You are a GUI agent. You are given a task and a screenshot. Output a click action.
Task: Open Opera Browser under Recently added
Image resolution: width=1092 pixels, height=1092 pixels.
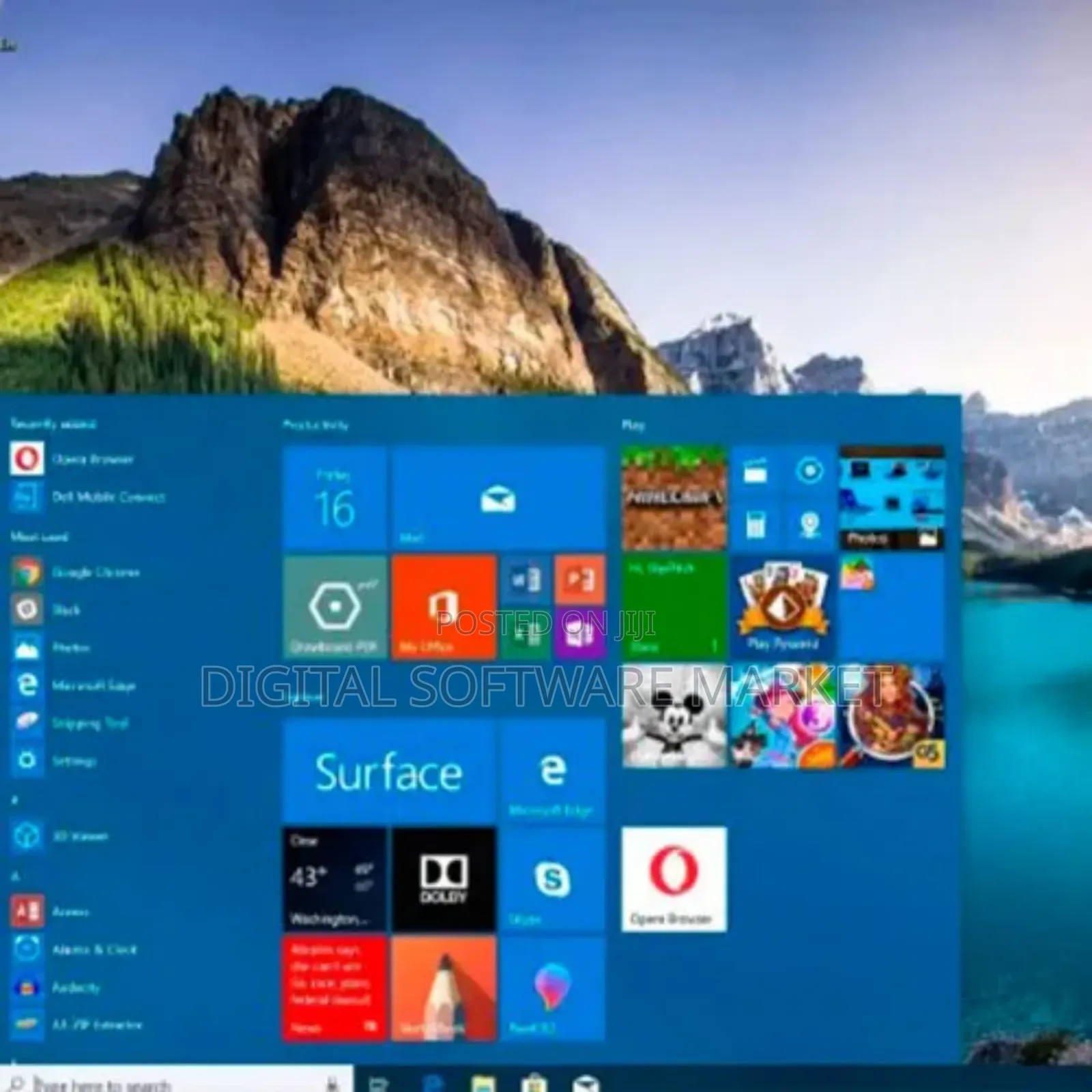(x=73, y=459)
